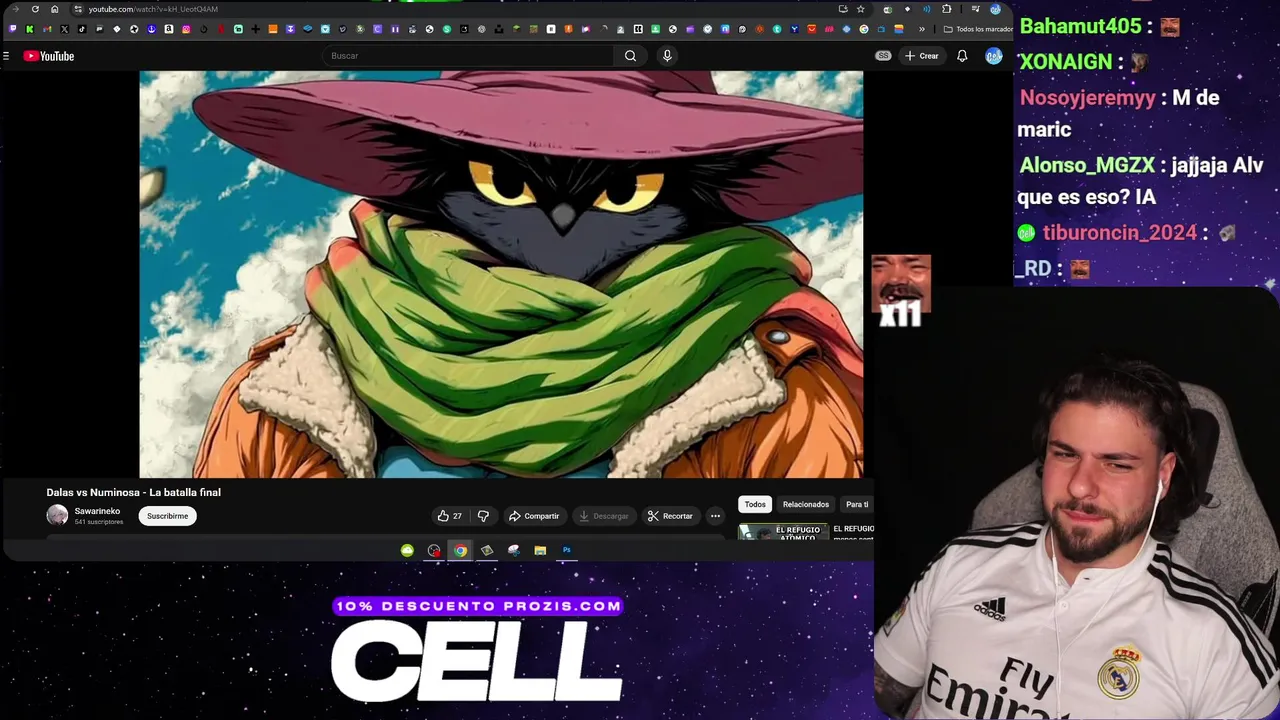Screen dimensions: 1280x720
Task: Open the Sawarineko channel name link
Action: click(97, 511)
